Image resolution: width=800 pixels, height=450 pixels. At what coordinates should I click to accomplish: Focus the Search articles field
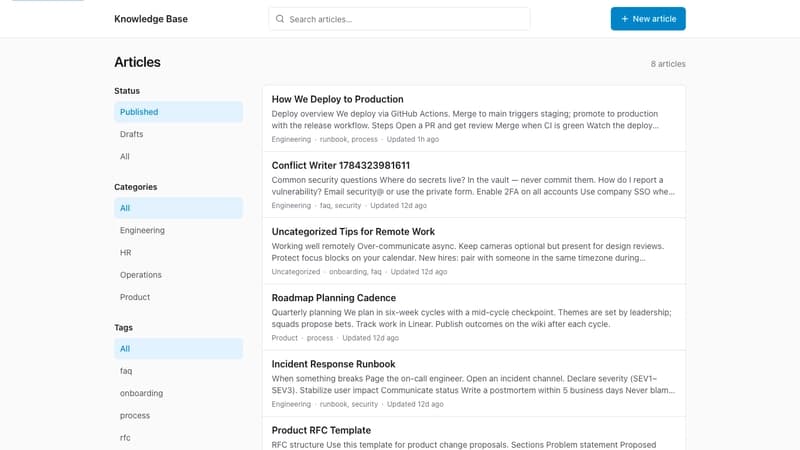click(x=399, y=19)
